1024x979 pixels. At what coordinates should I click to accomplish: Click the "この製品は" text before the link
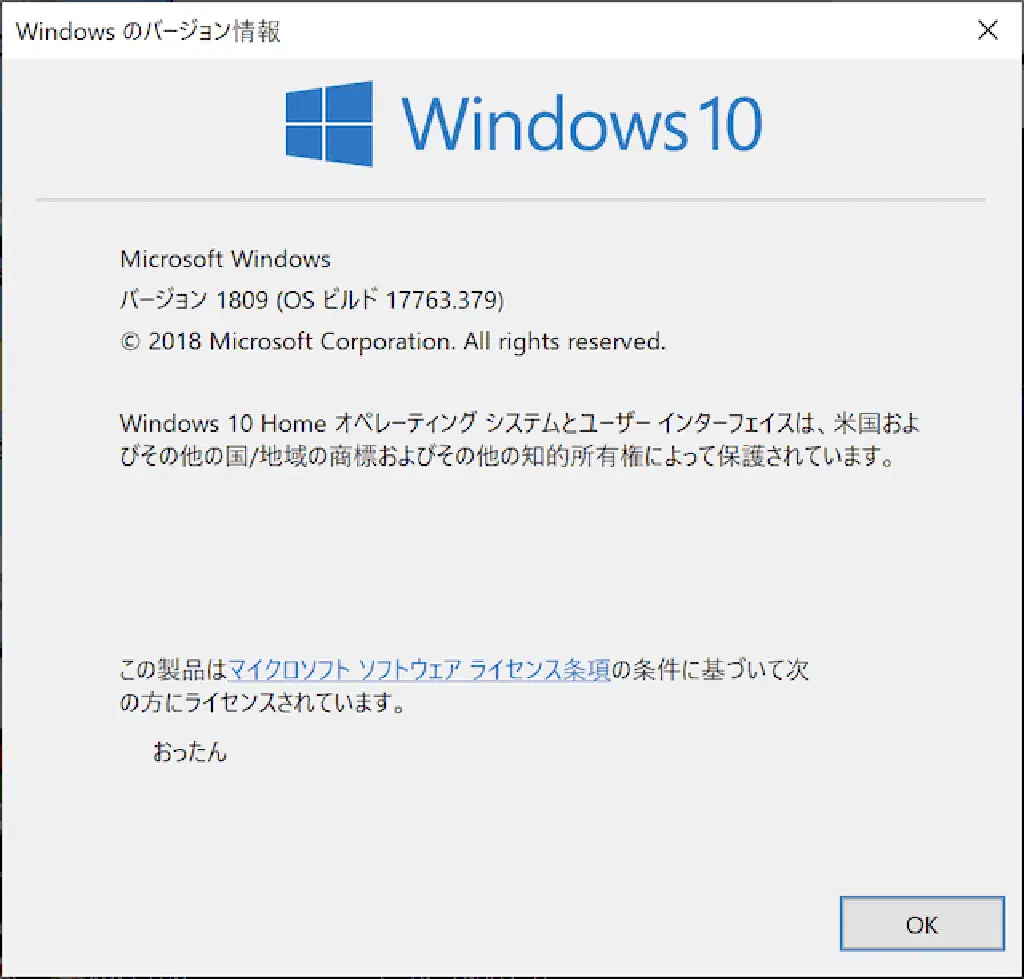pos(173,670)
